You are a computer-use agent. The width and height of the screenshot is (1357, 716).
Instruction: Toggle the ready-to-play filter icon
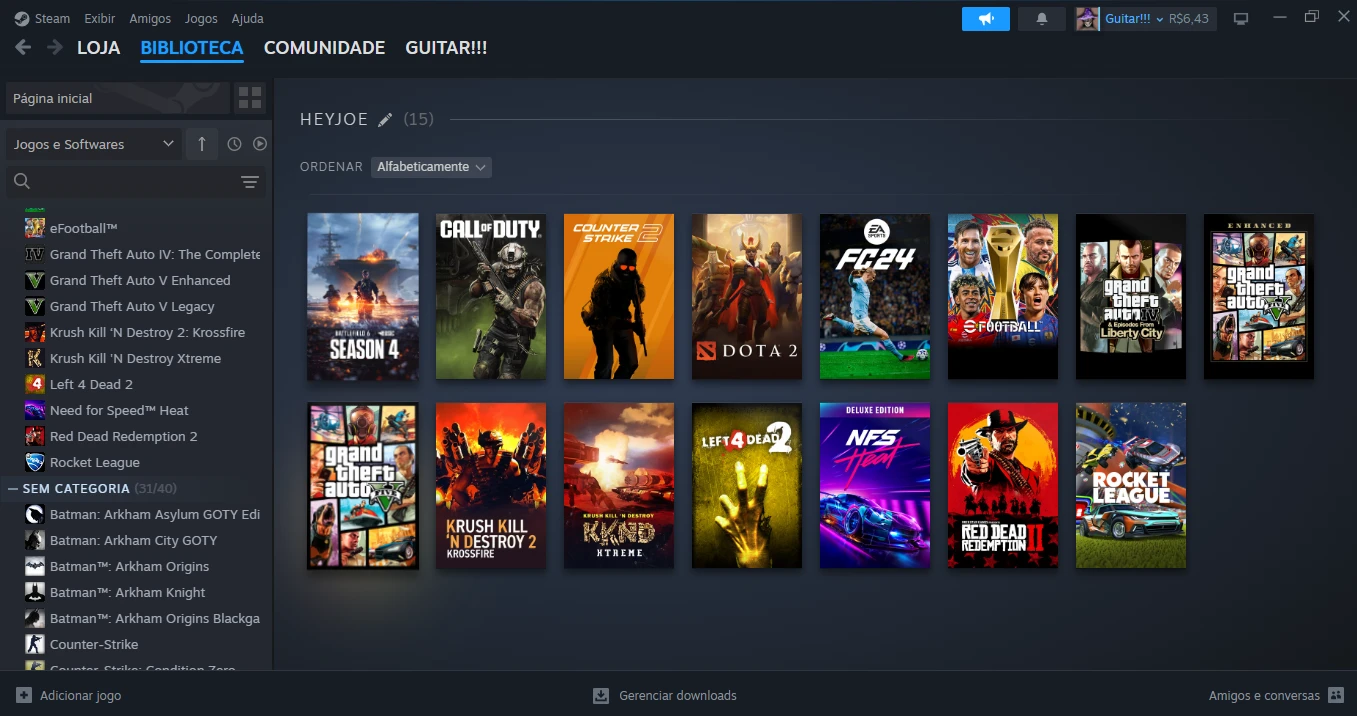(260, 144)
